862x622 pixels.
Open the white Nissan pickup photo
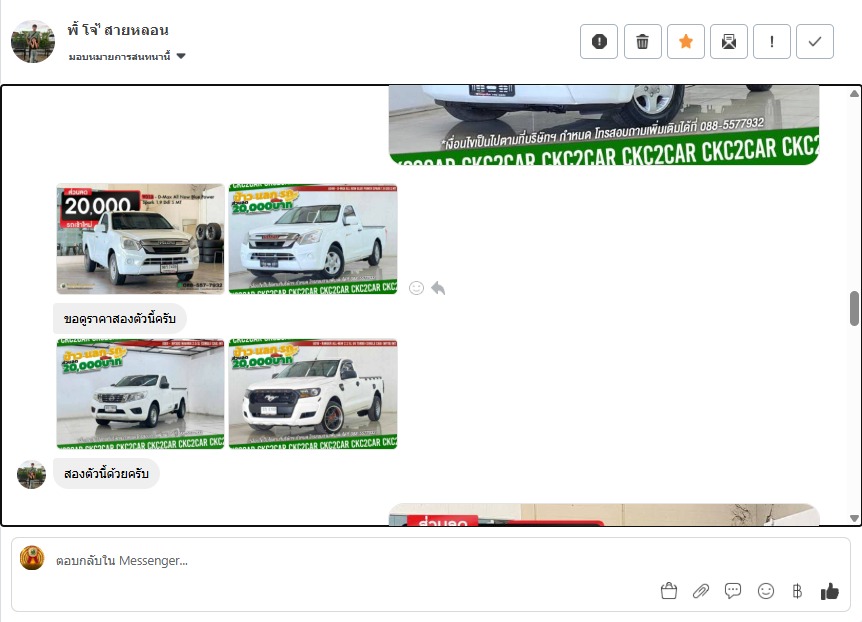tap(141, 394)
